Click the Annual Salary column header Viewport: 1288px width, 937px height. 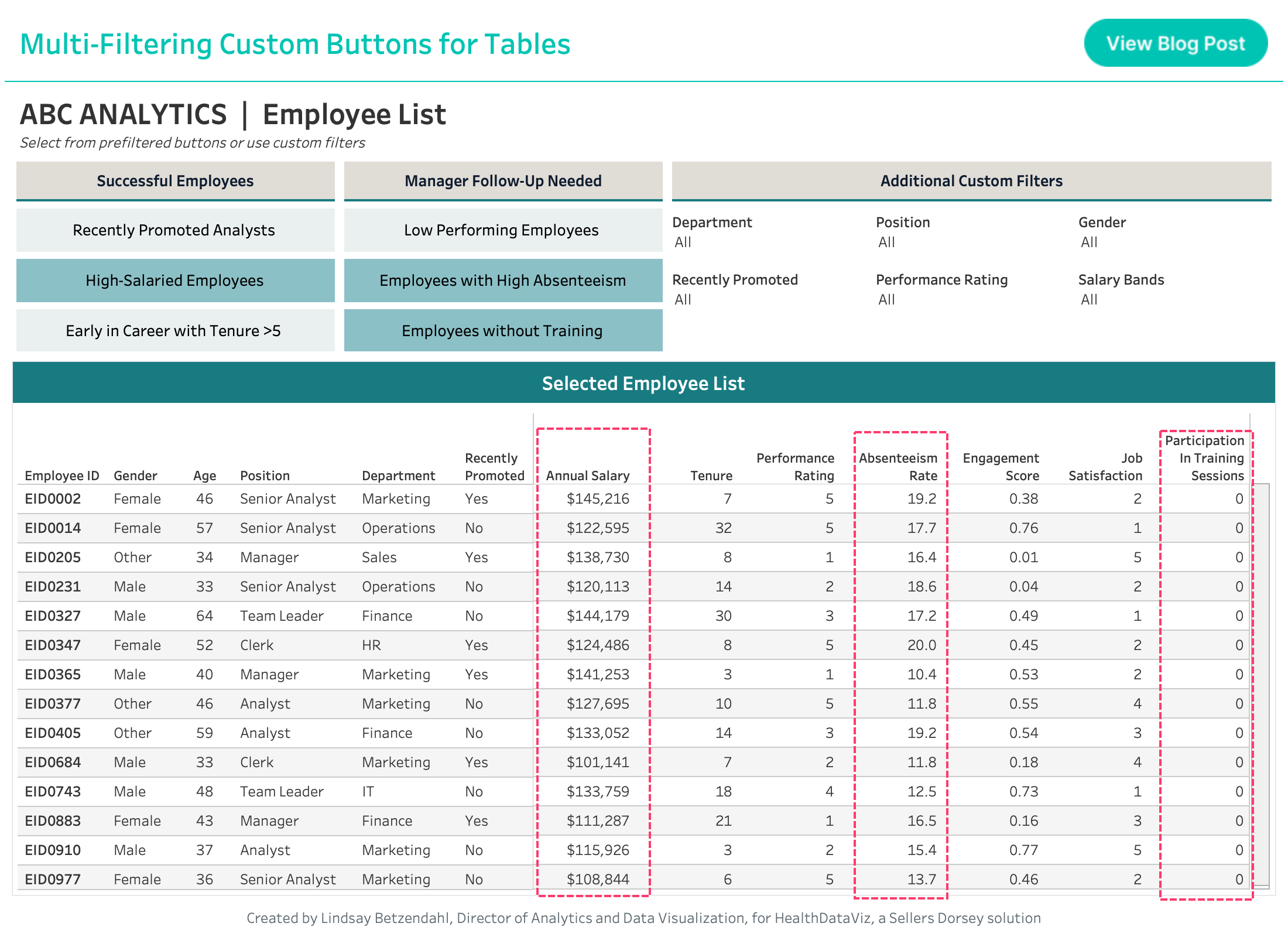[x=587, y=475]
